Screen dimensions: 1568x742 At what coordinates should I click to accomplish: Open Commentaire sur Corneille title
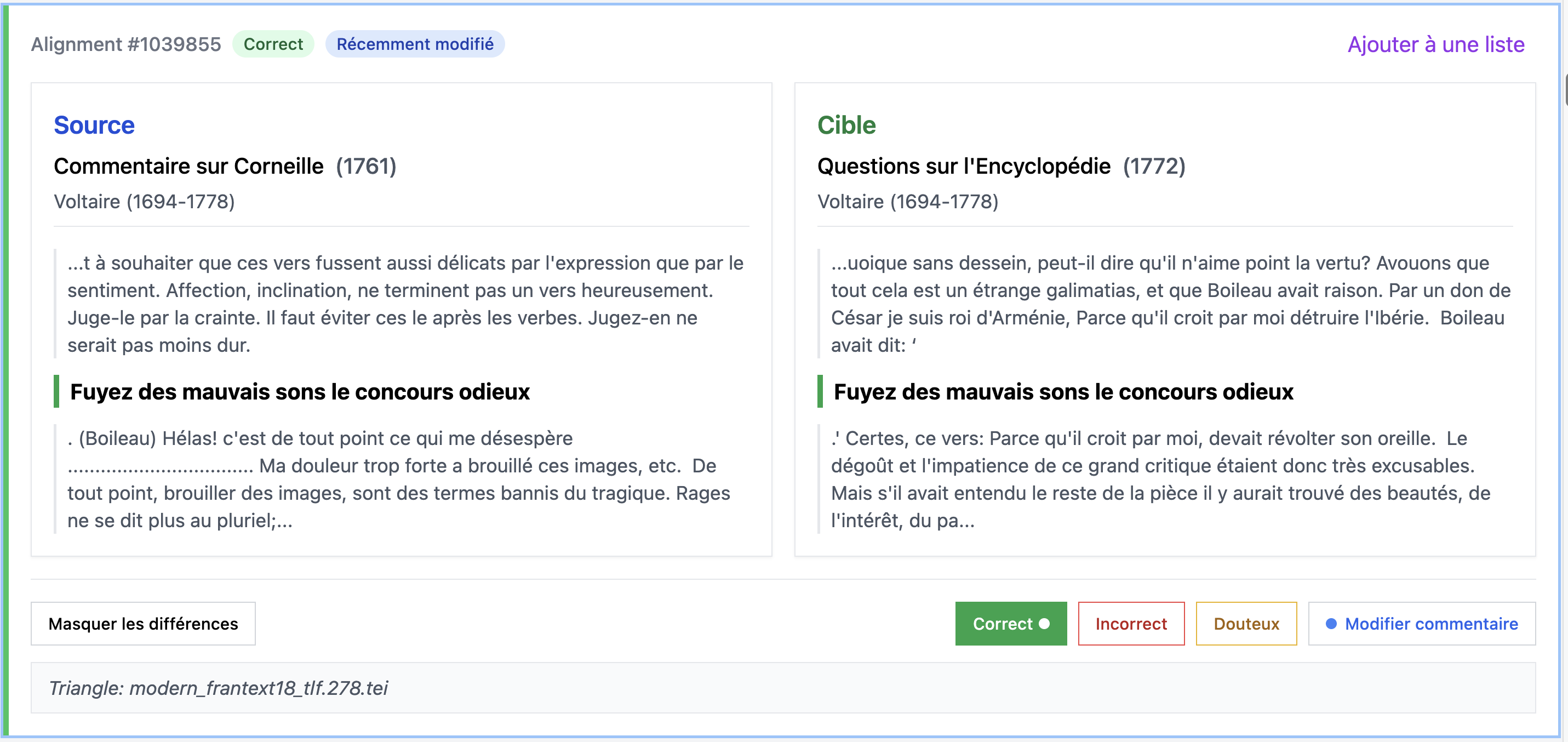tap(188, 166)
